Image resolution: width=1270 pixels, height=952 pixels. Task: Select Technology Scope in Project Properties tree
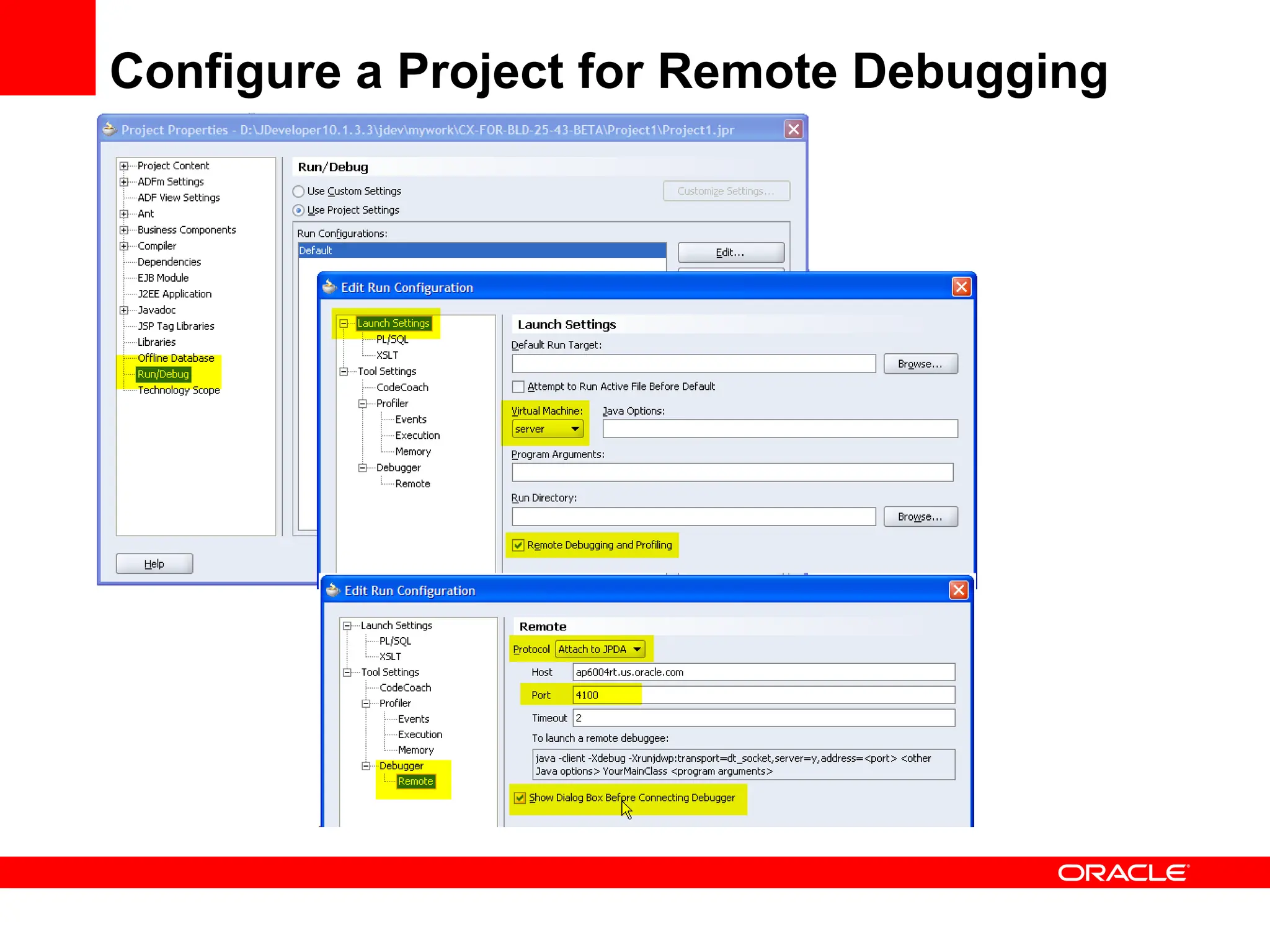point(179,390)
